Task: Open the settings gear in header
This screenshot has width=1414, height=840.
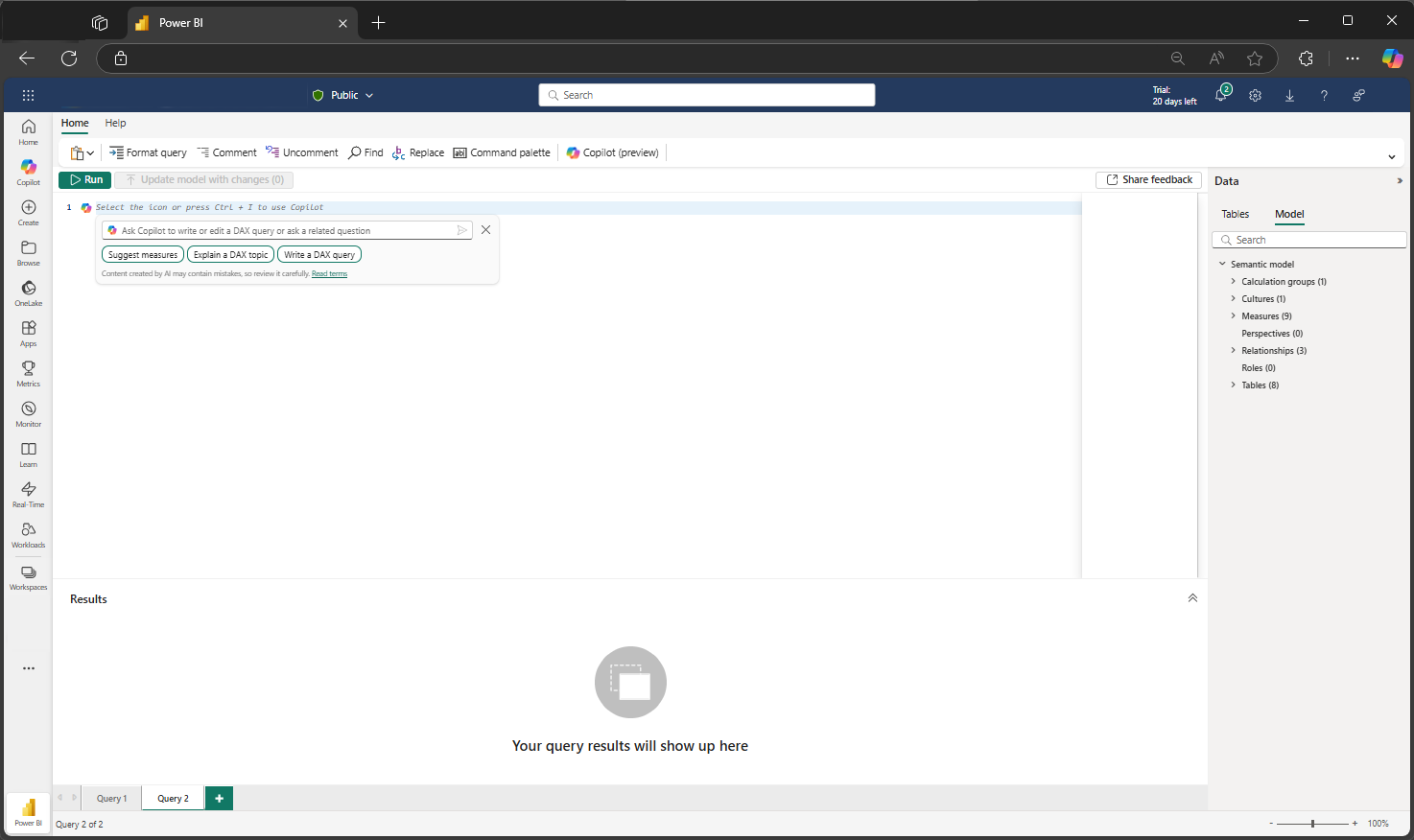Action: coord(1255,95)
